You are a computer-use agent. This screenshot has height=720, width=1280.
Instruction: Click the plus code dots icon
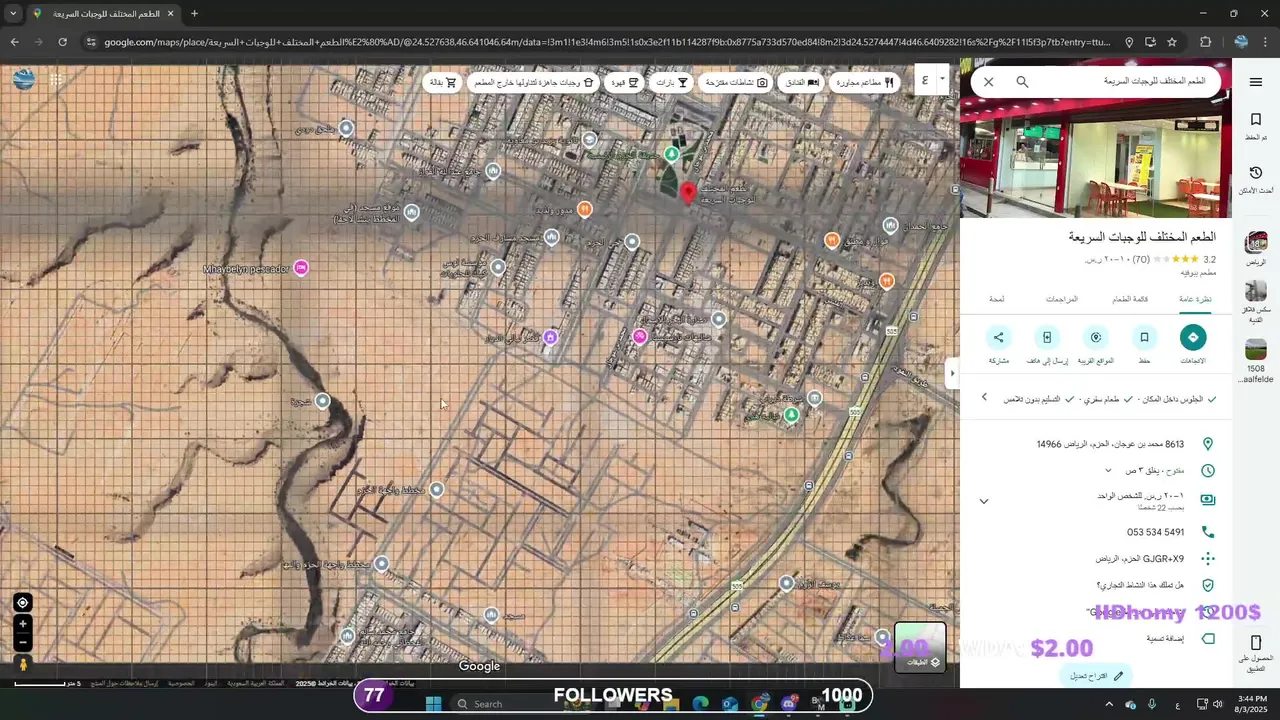(1208, 559)
